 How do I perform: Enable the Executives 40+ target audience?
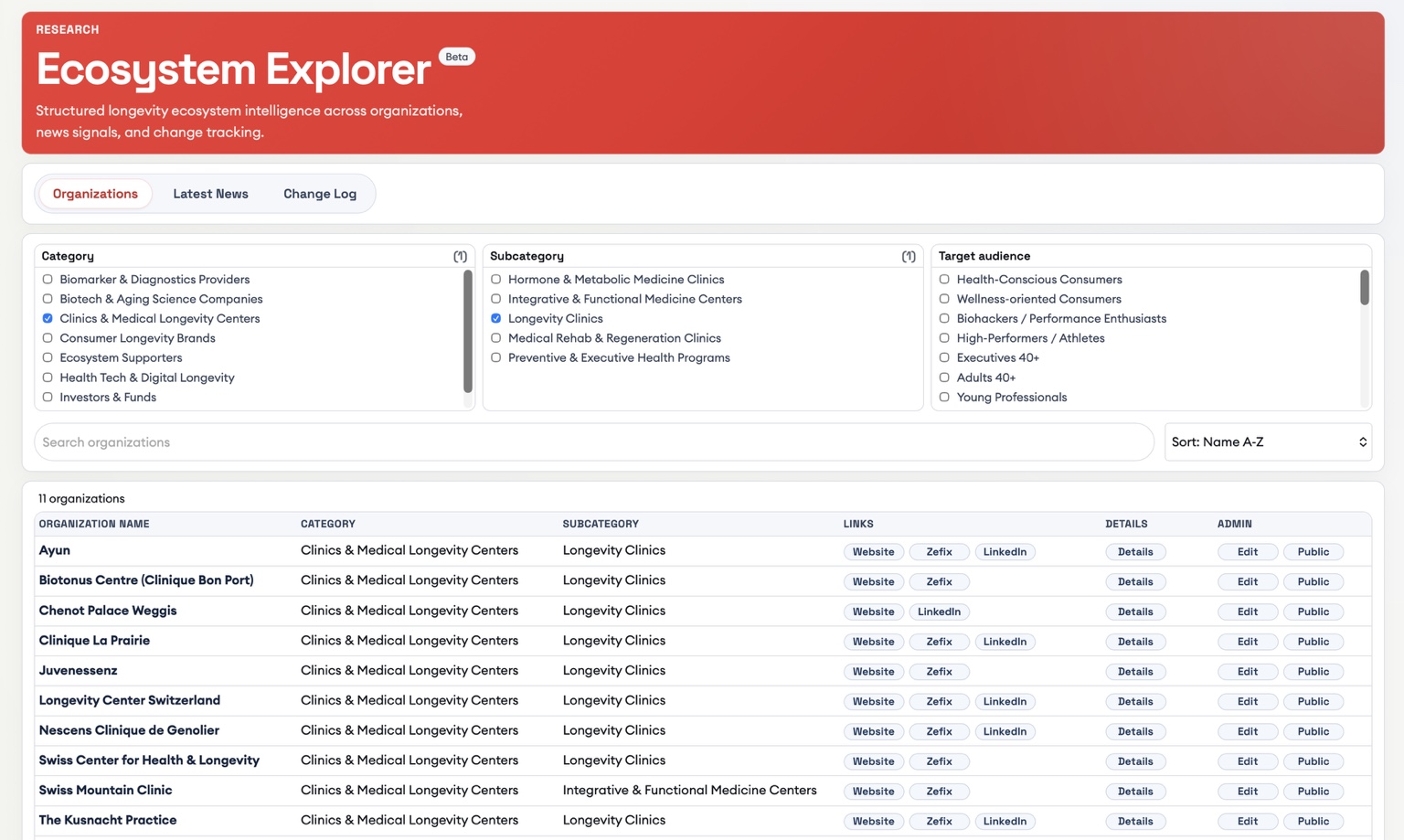point(943,357)
